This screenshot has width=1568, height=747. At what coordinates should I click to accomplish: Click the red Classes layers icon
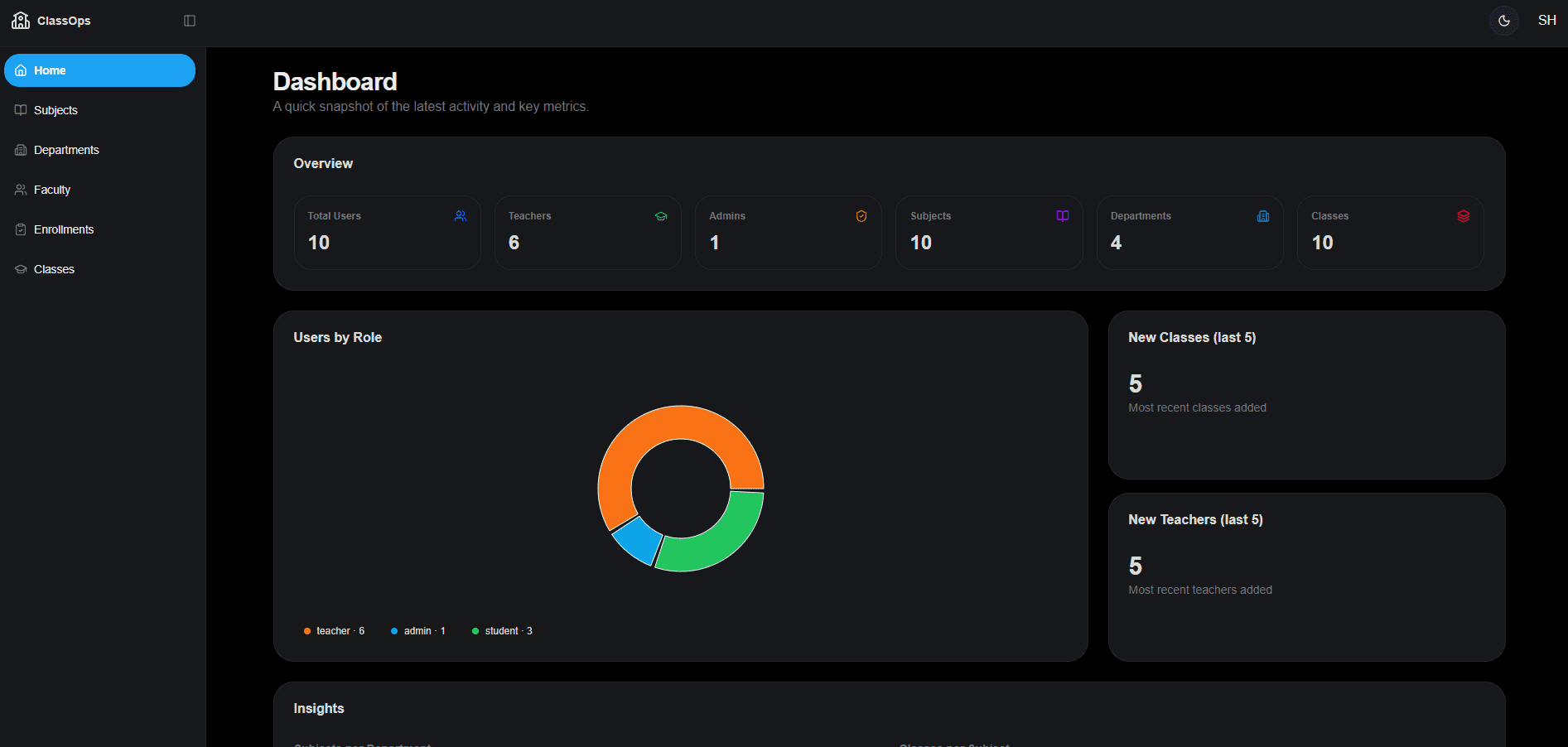point(1464,216)
